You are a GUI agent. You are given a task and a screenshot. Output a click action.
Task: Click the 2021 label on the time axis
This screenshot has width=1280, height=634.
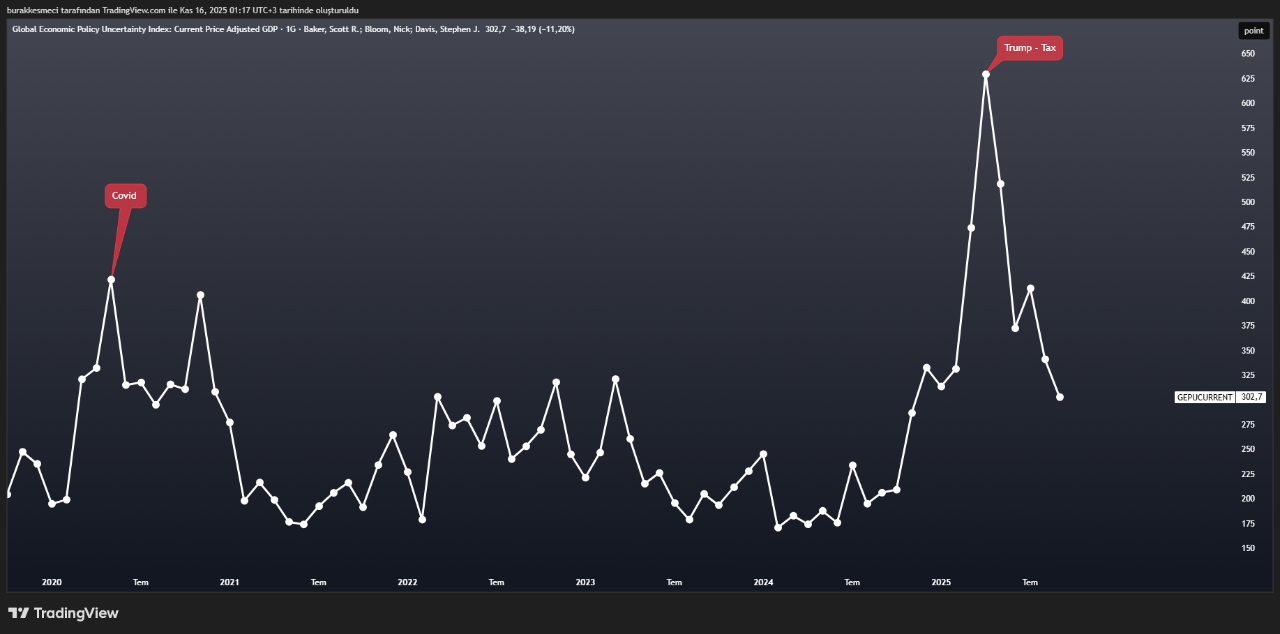click(229, 582)
